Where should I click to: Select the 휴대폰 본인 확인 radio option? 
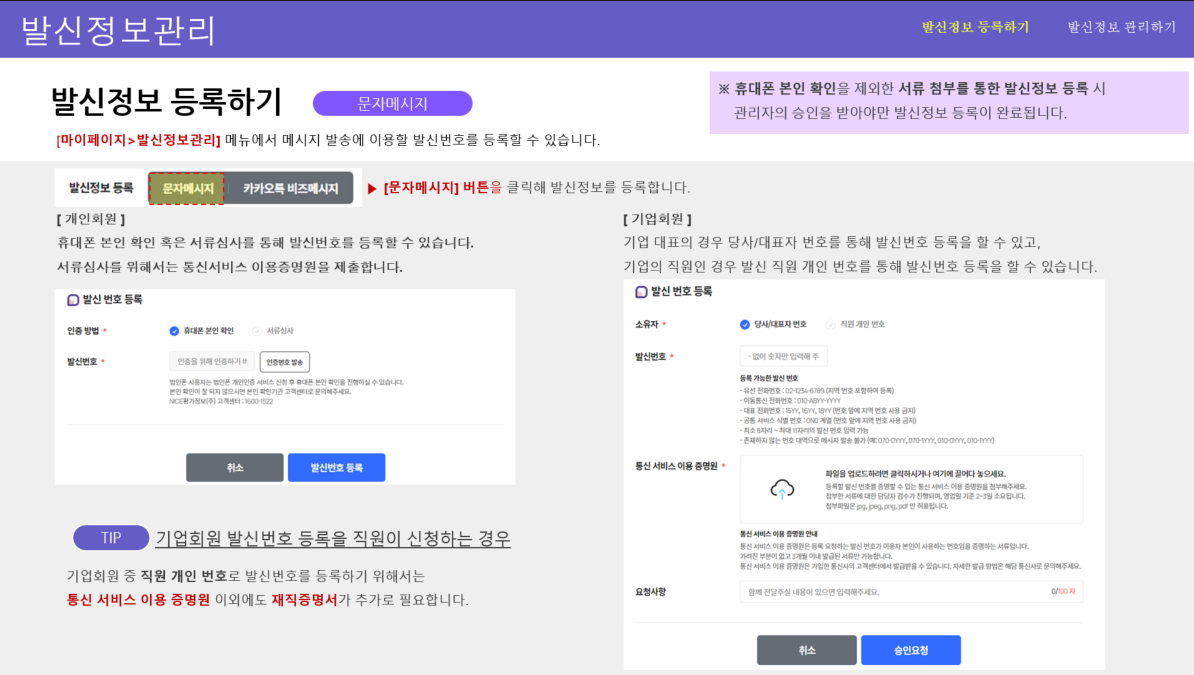[x=174, y=330]
